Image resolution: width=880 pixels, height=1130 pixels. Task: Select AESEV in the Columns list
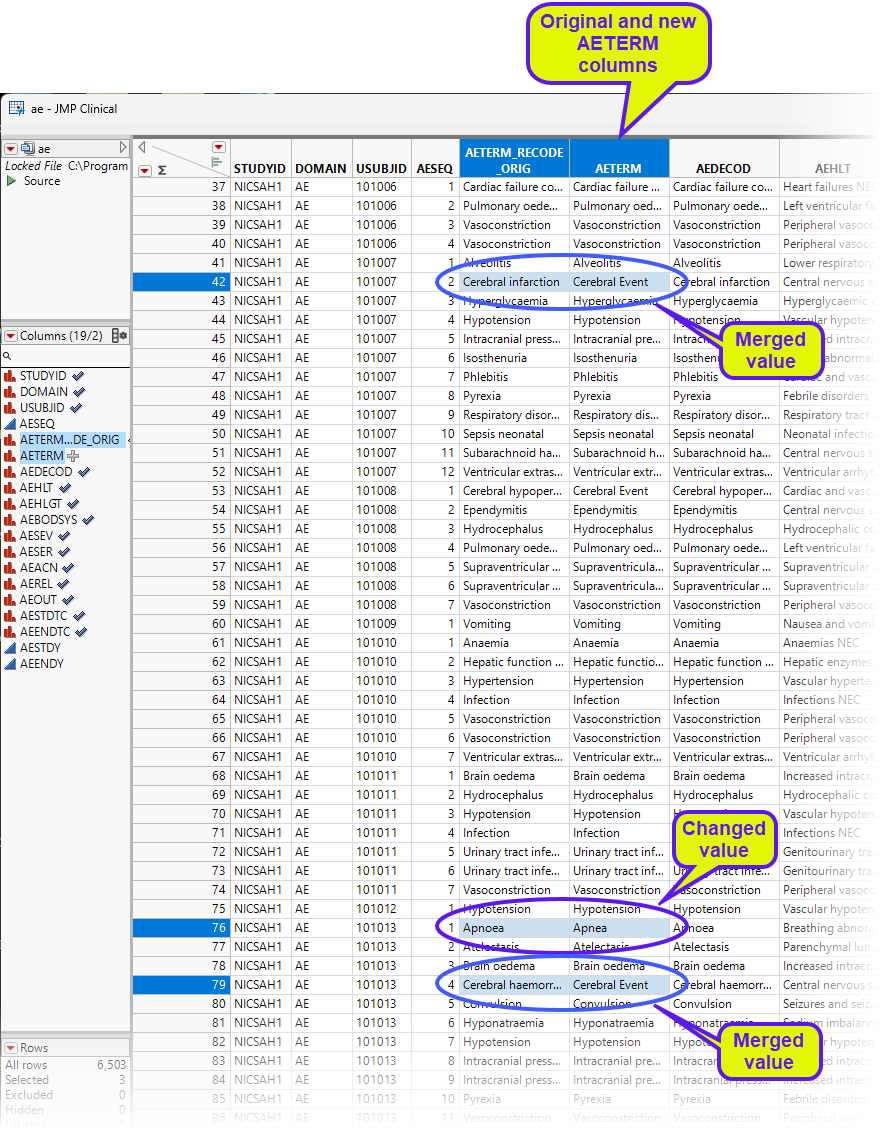(38, 536)
